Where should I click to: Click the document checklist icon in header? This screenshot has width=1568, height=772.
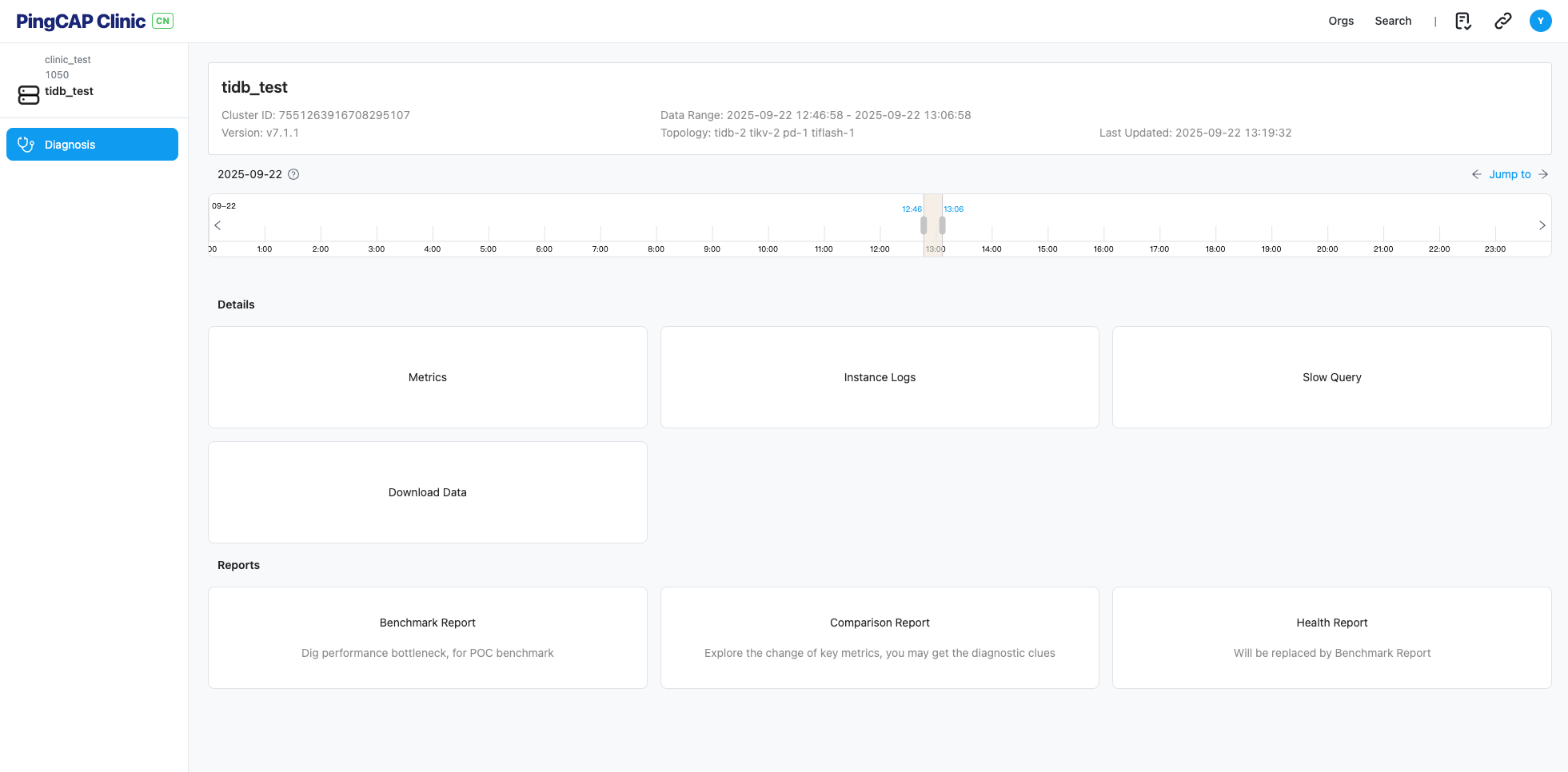tap(1462, 22)
